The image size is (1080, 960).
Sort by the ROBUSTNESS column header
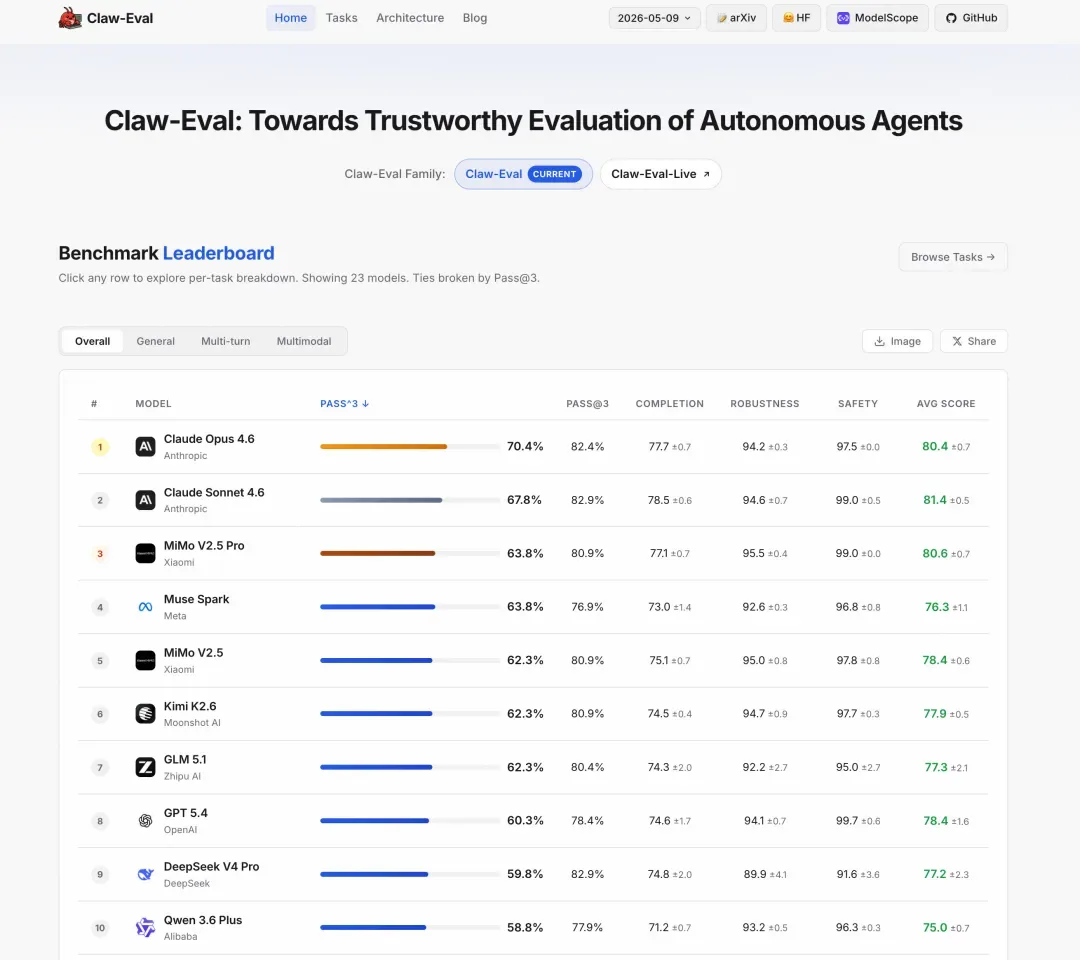(x=765, y=404)
